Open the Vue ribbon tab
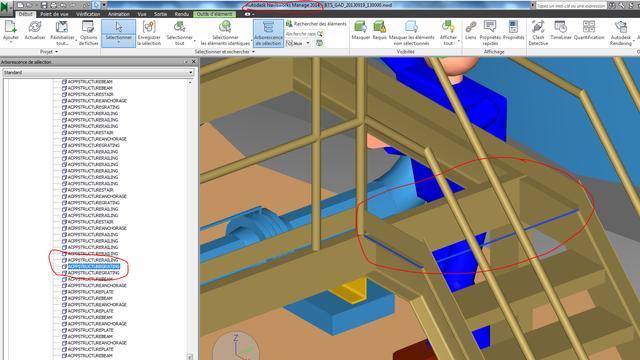640x360 pixels. 142,14
